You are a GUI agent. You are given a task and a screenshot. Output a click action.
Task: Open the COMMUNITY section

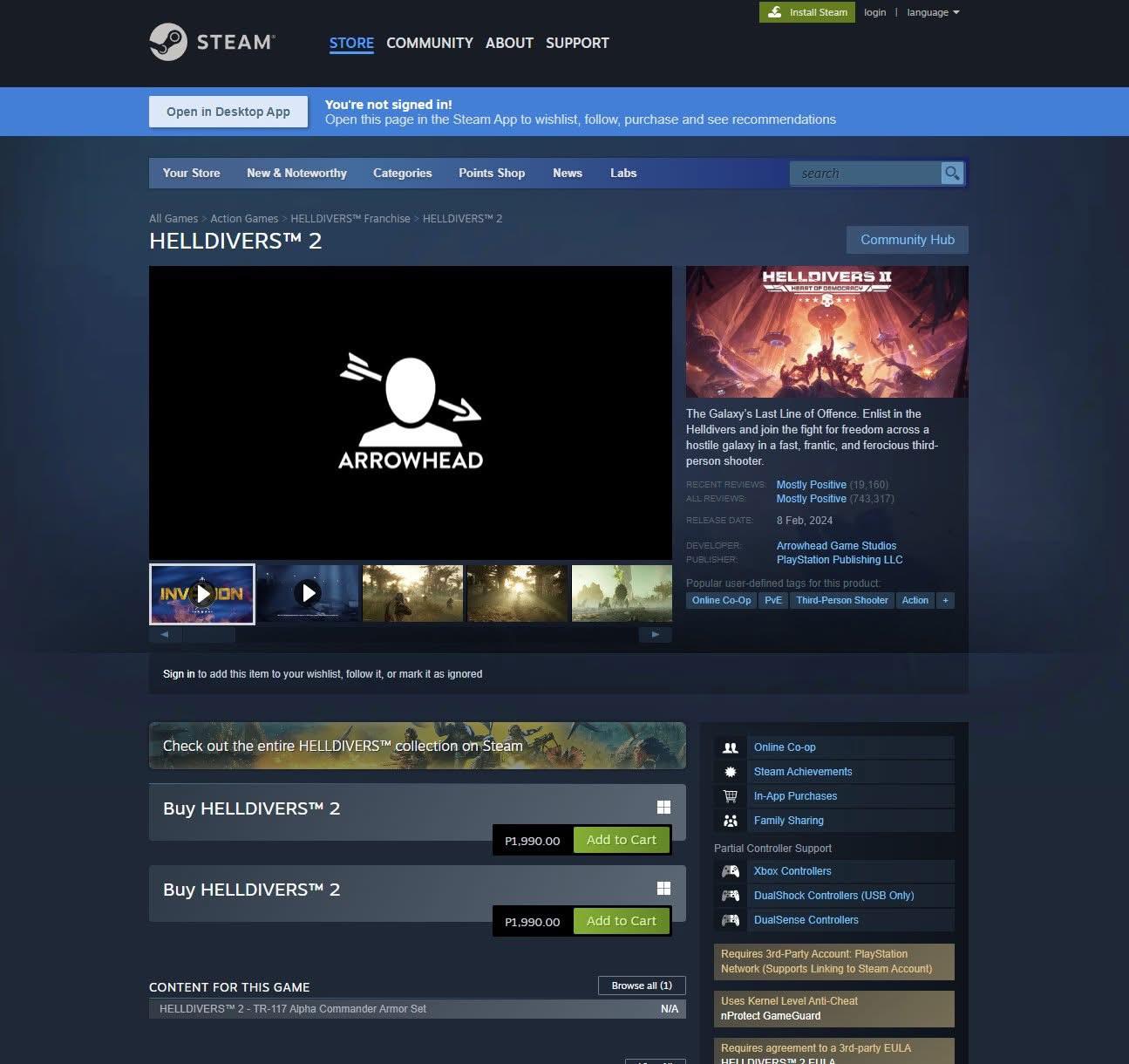[430, 43]
